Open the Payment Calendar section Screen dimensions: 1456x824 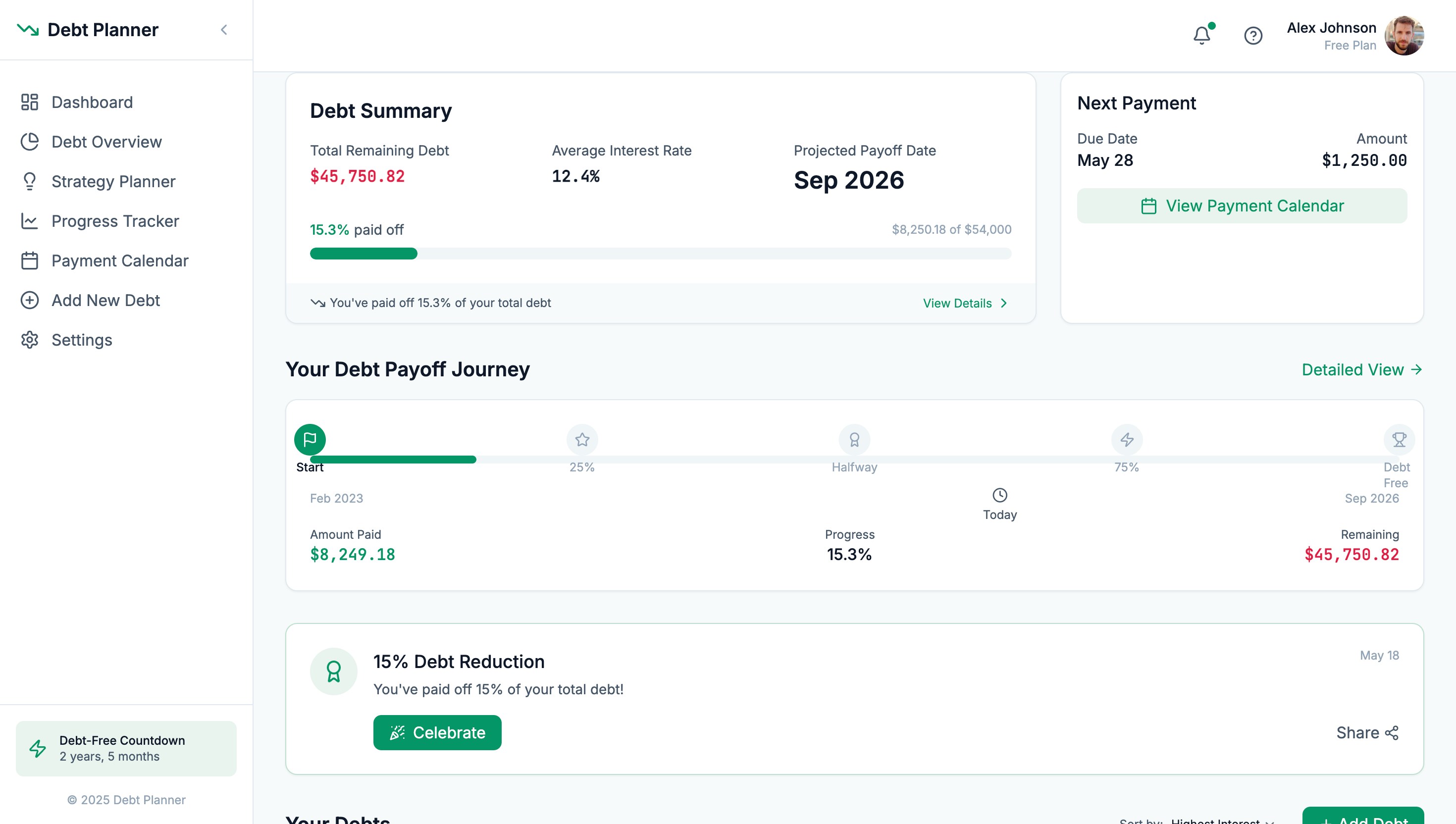pyautogui.click(x=120, y=260)
